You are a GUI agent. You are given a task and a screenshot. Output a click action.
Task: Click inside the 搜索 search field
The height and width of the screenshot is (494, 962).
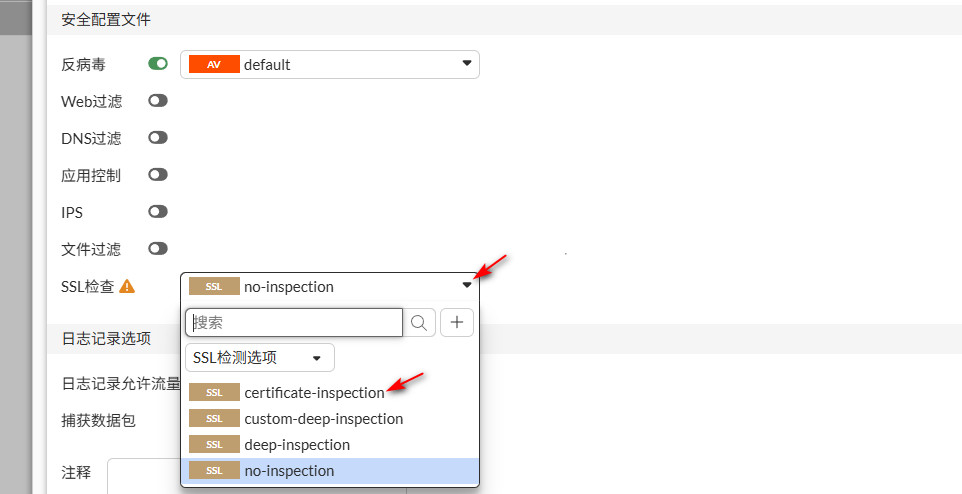click(x=294, y=323)
